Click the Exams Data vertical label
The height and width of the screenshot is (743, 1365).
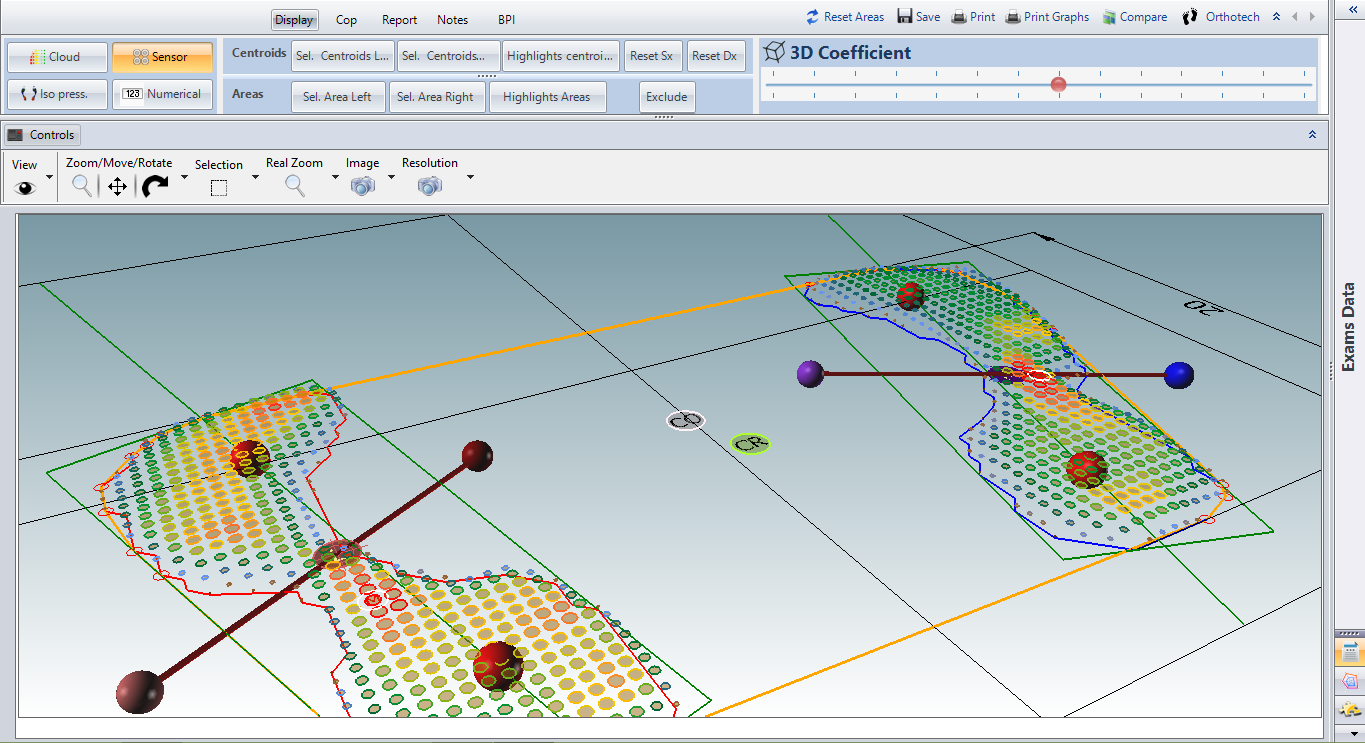coord(1349,326)
